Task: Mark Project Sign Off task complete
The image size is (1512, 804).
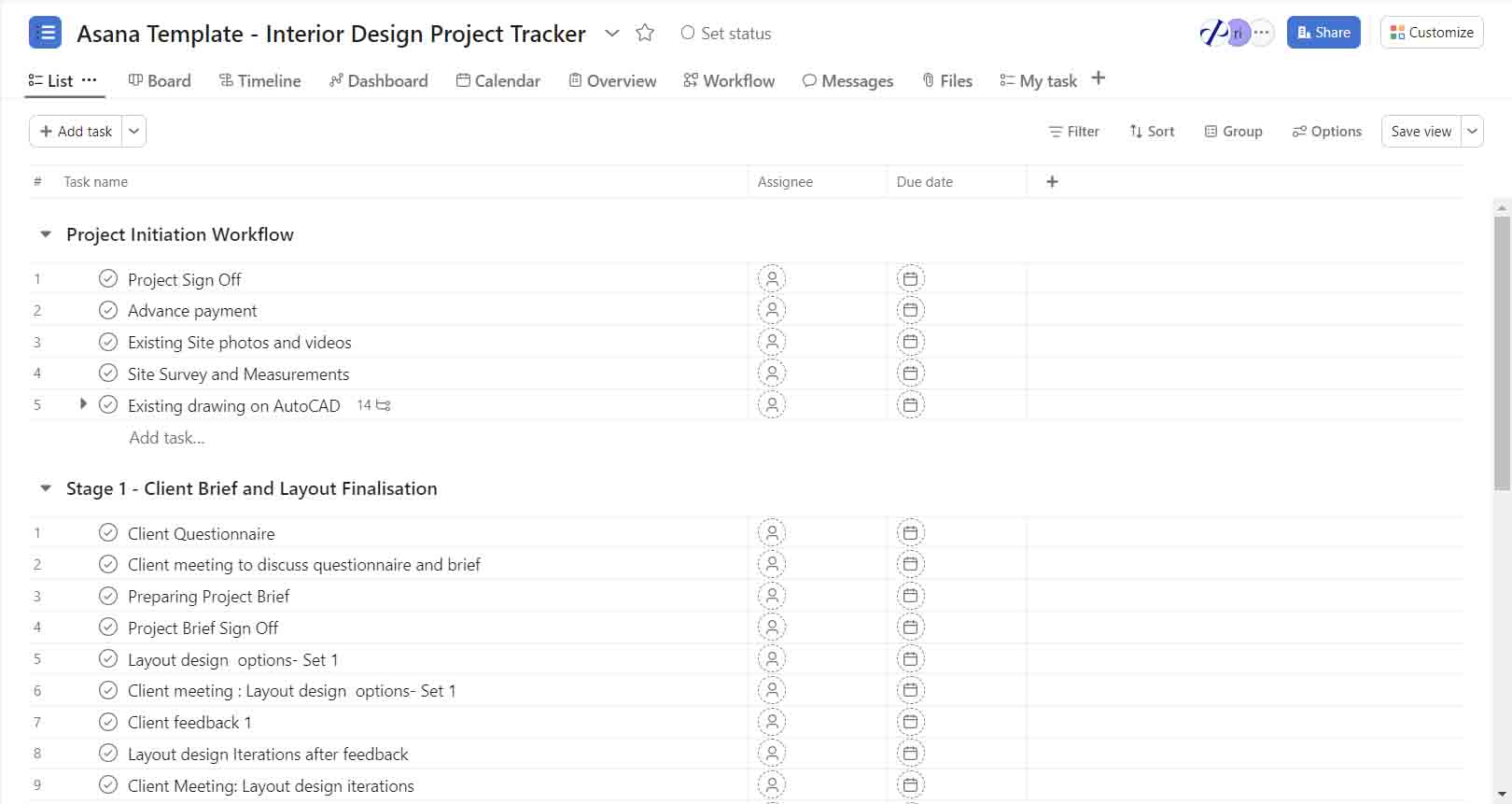Action: (108, 279)
